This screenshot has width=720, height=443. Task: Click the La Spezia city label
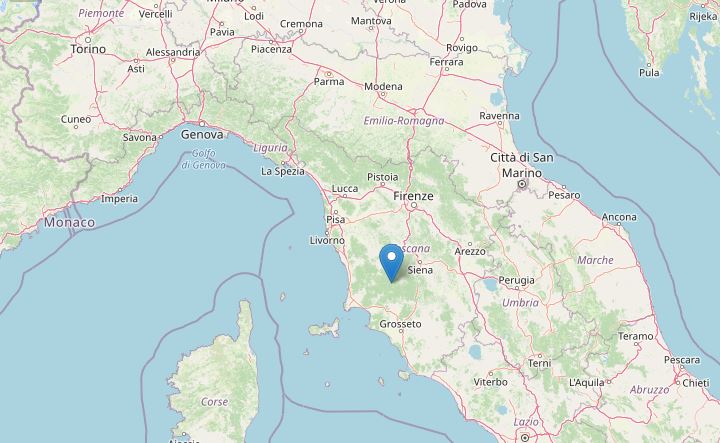282,171
